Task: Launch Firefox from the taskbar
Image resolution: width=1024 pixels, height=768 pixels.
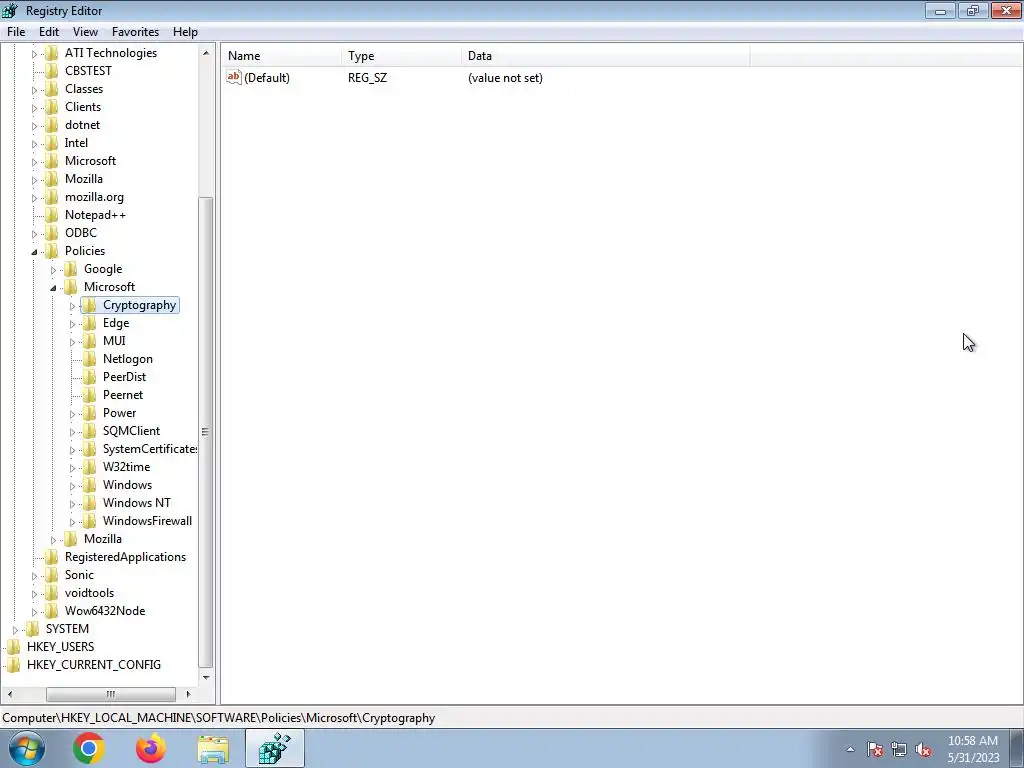Action: click(x=151, y=748)
